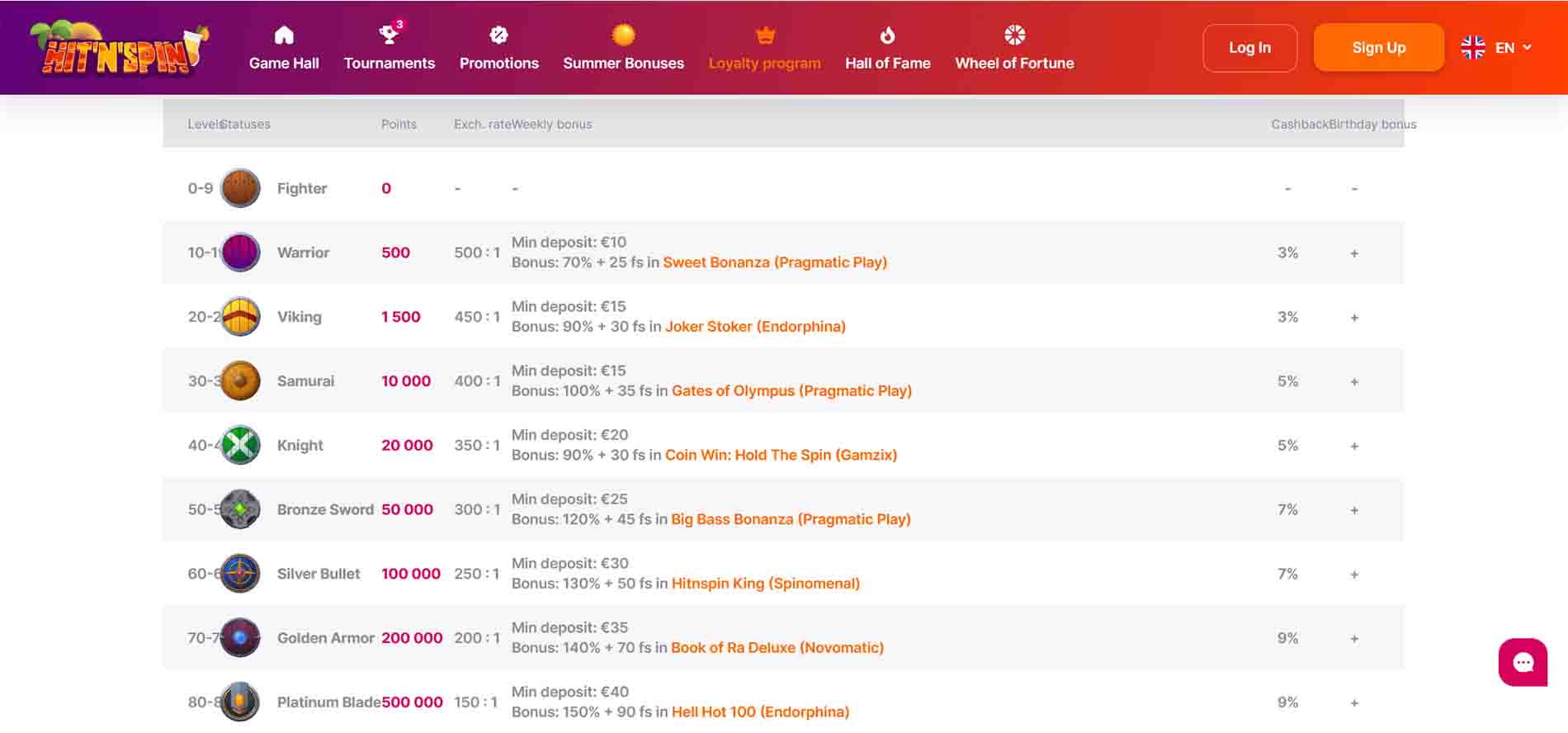The image size is (1568, 733).
Task: Click the Fighter status shield icon
Action: 240,188
